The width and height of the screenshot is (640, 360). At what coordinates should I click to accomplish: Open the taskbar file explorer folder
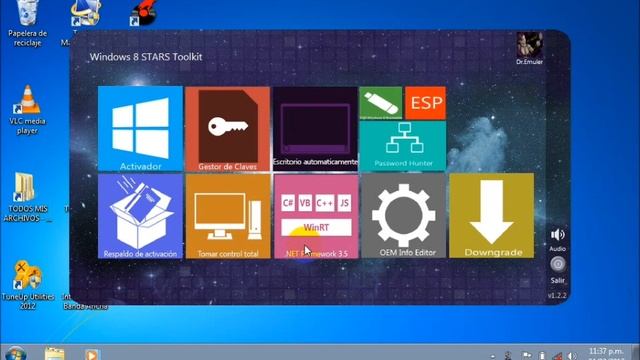point(55,353)
